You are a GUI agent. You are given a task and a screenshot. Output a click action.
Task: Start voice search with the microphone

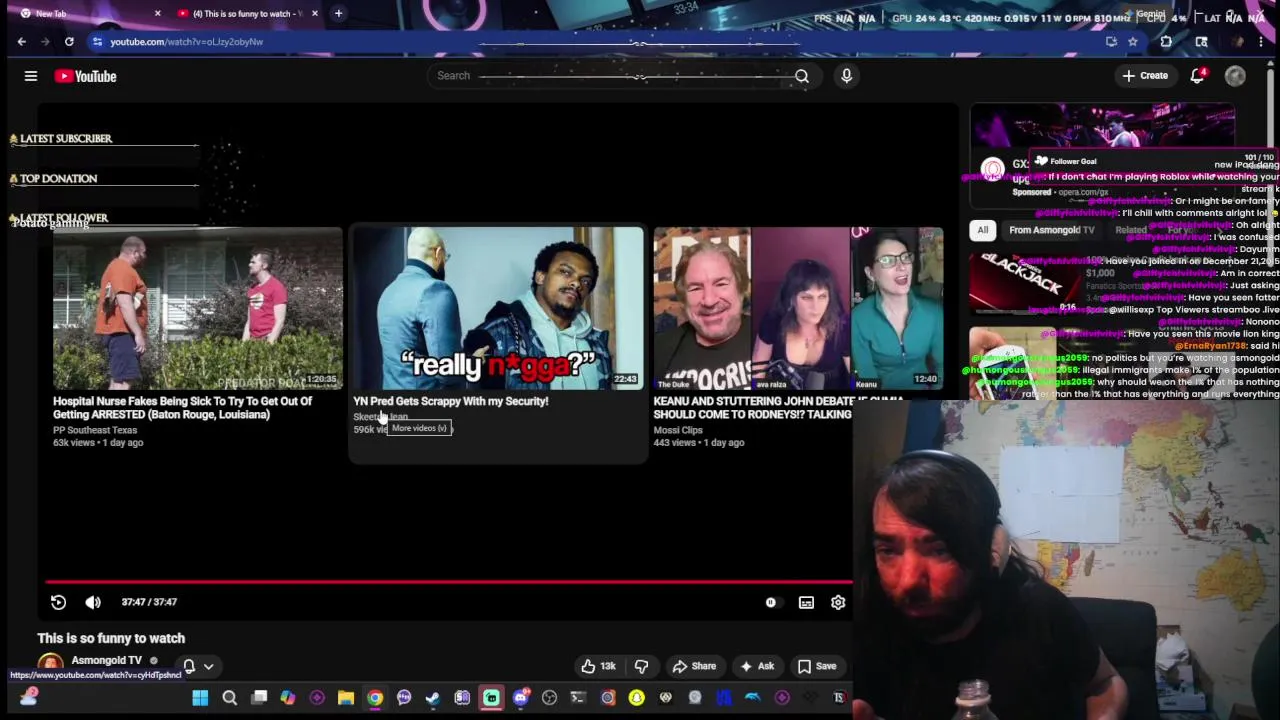[x=847, y=76]
